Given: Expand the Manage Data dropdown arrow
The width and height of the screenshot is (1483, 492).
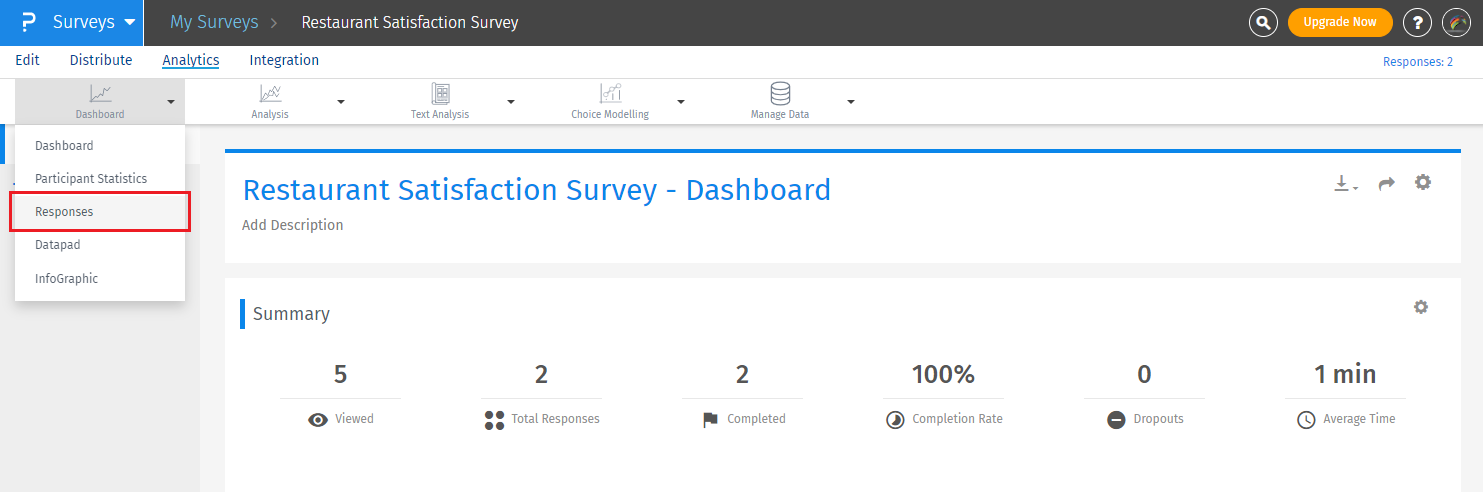Looking at the screenshot, I should [851, 102].
